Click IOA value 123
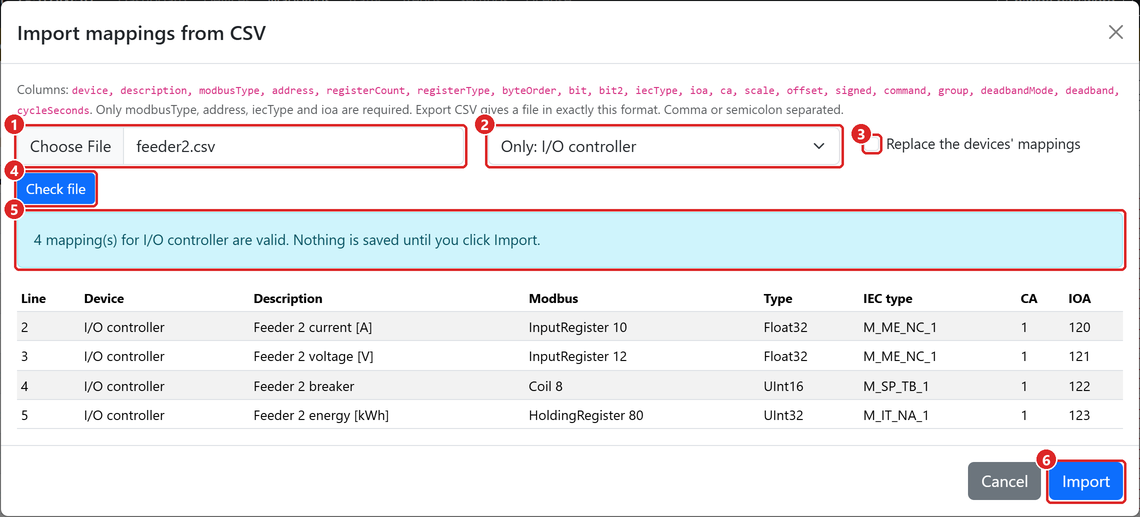 (1079, 415)
